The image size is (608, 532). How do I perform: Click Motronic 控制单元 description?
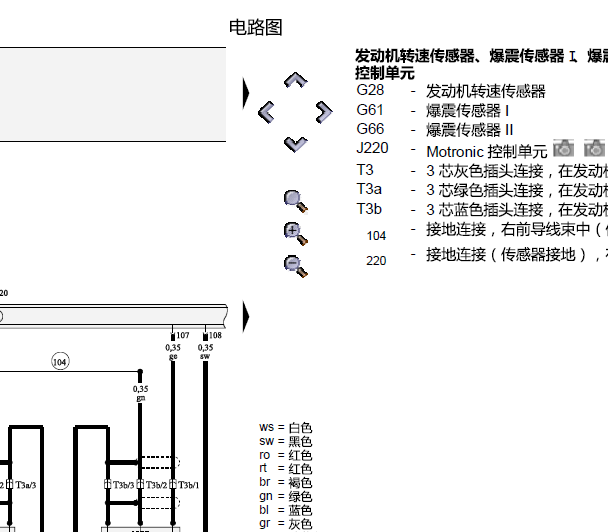pos(487,152)
